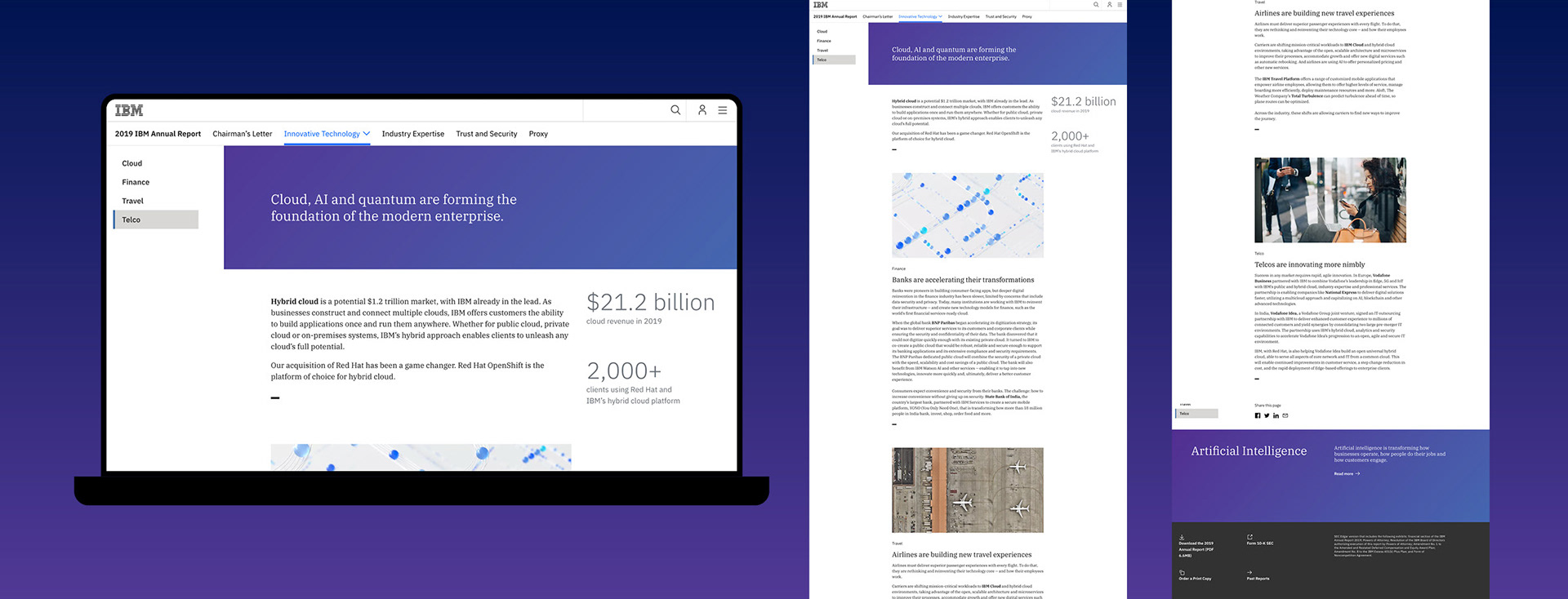
Task: Click airlines heading atop the right page
Action: pyautogui.click(x=1325, y=13)
